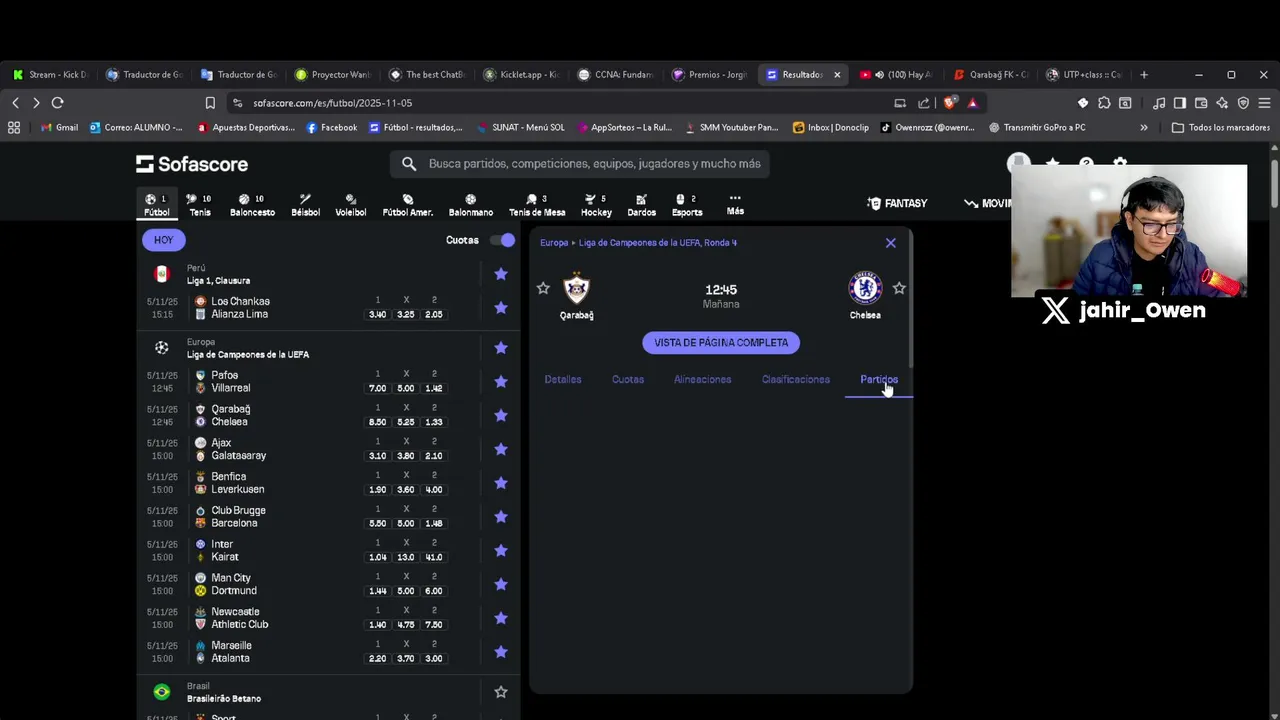Open the Brave main hamburger menu
This screenshot has height=720, width=1280.
(x=1264, y=103)
